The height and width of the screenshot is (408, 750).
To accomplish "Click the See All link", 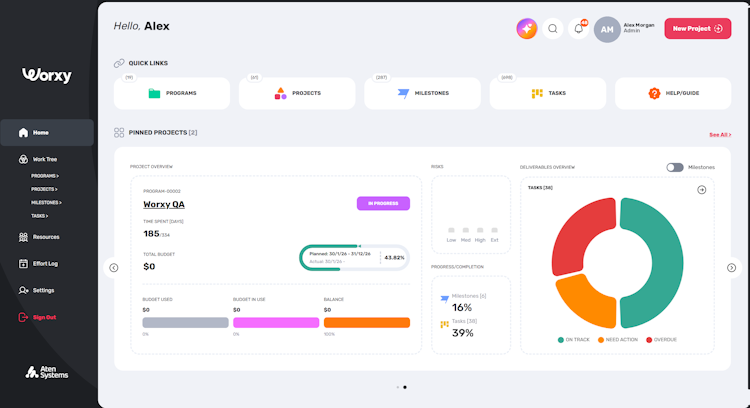I will coord(720,135).
